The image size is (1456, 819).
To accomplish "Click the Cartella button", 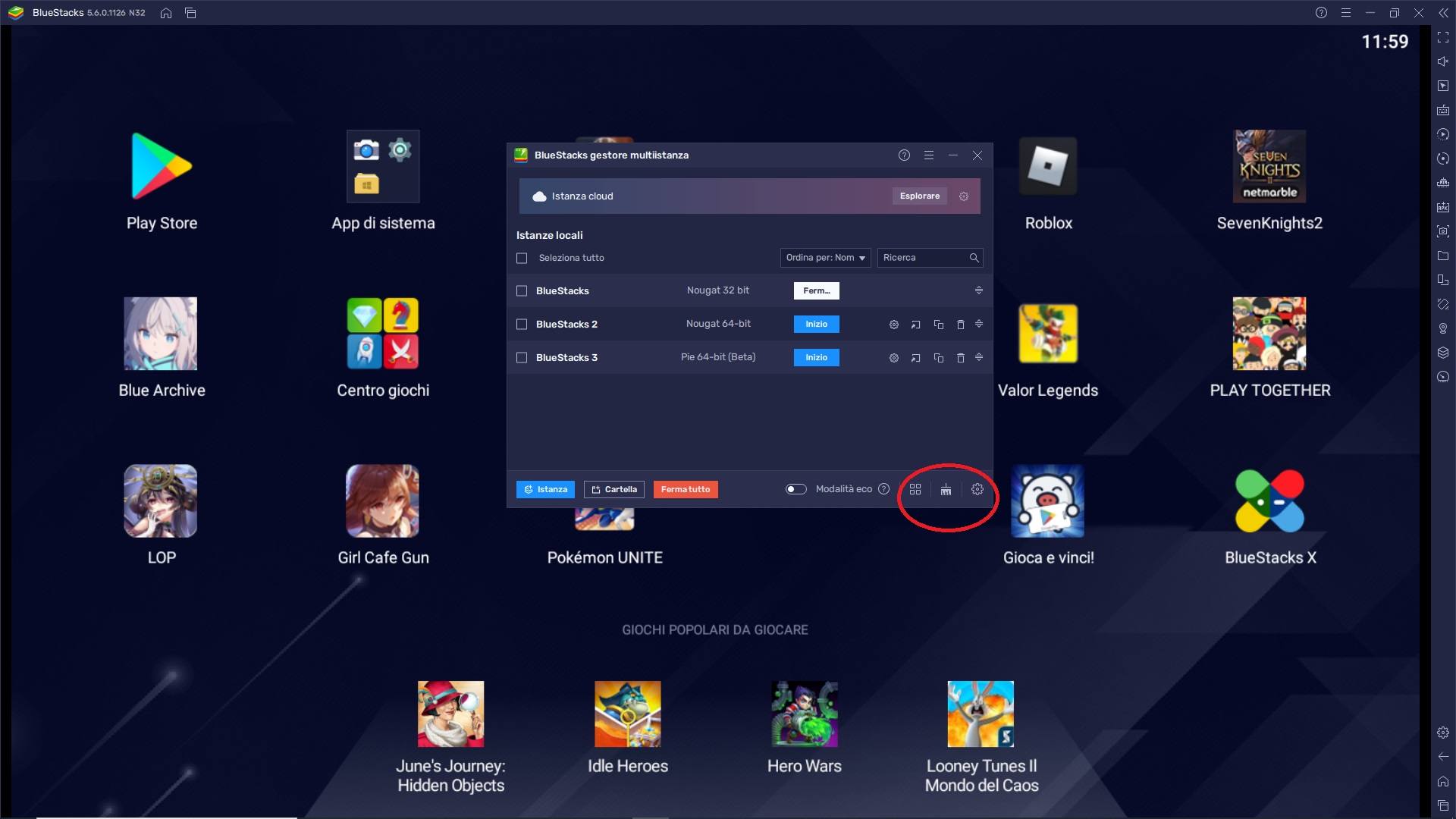I will [614, 490].
